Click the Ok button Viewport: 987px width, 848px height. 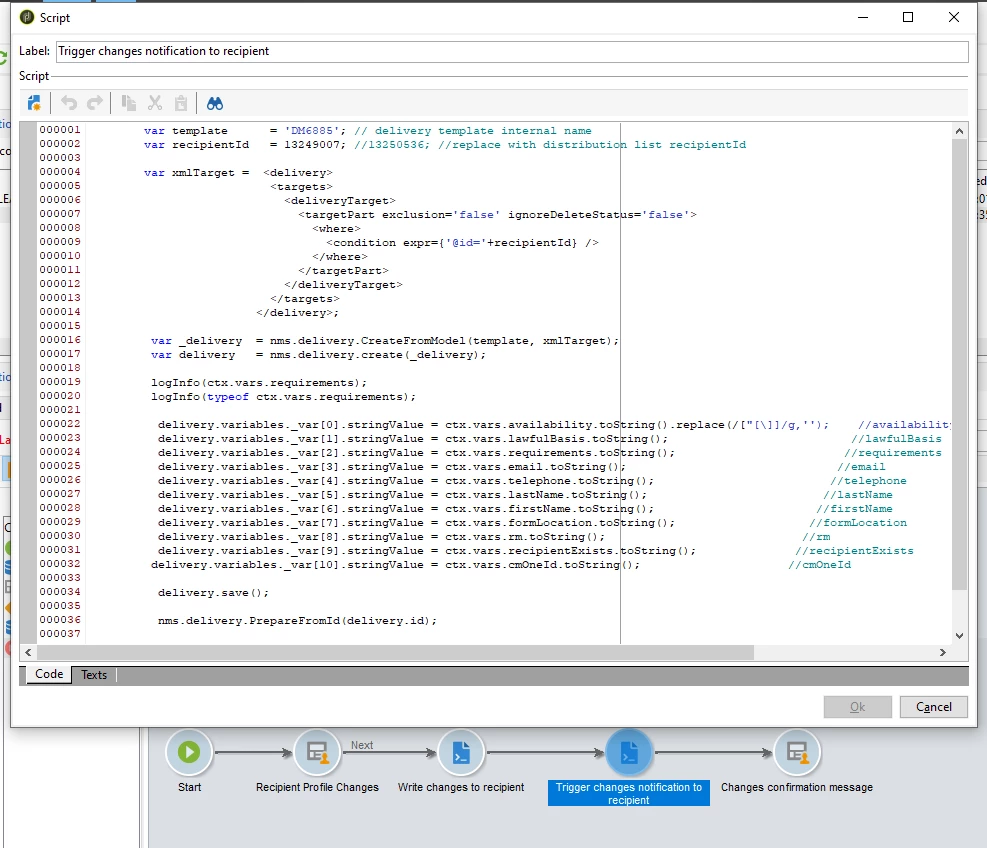point(857,706)
